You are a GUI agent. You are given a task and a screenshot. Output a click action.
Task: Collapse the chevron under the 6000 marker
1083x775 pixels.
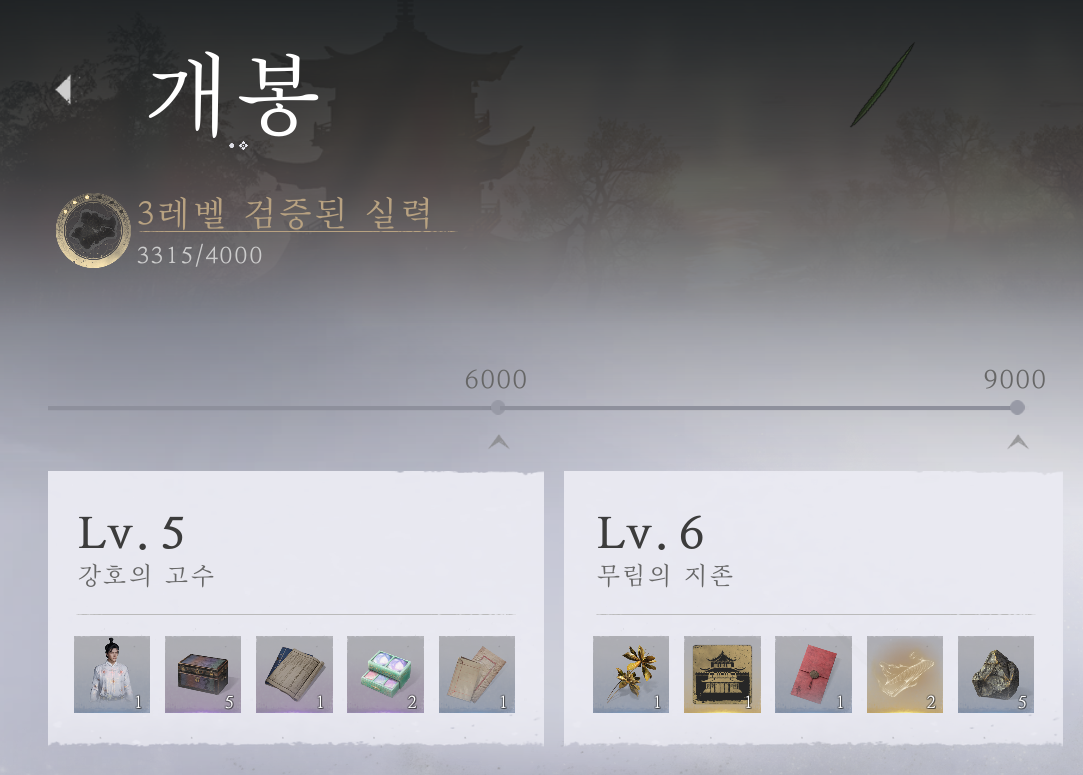[499, 442]
